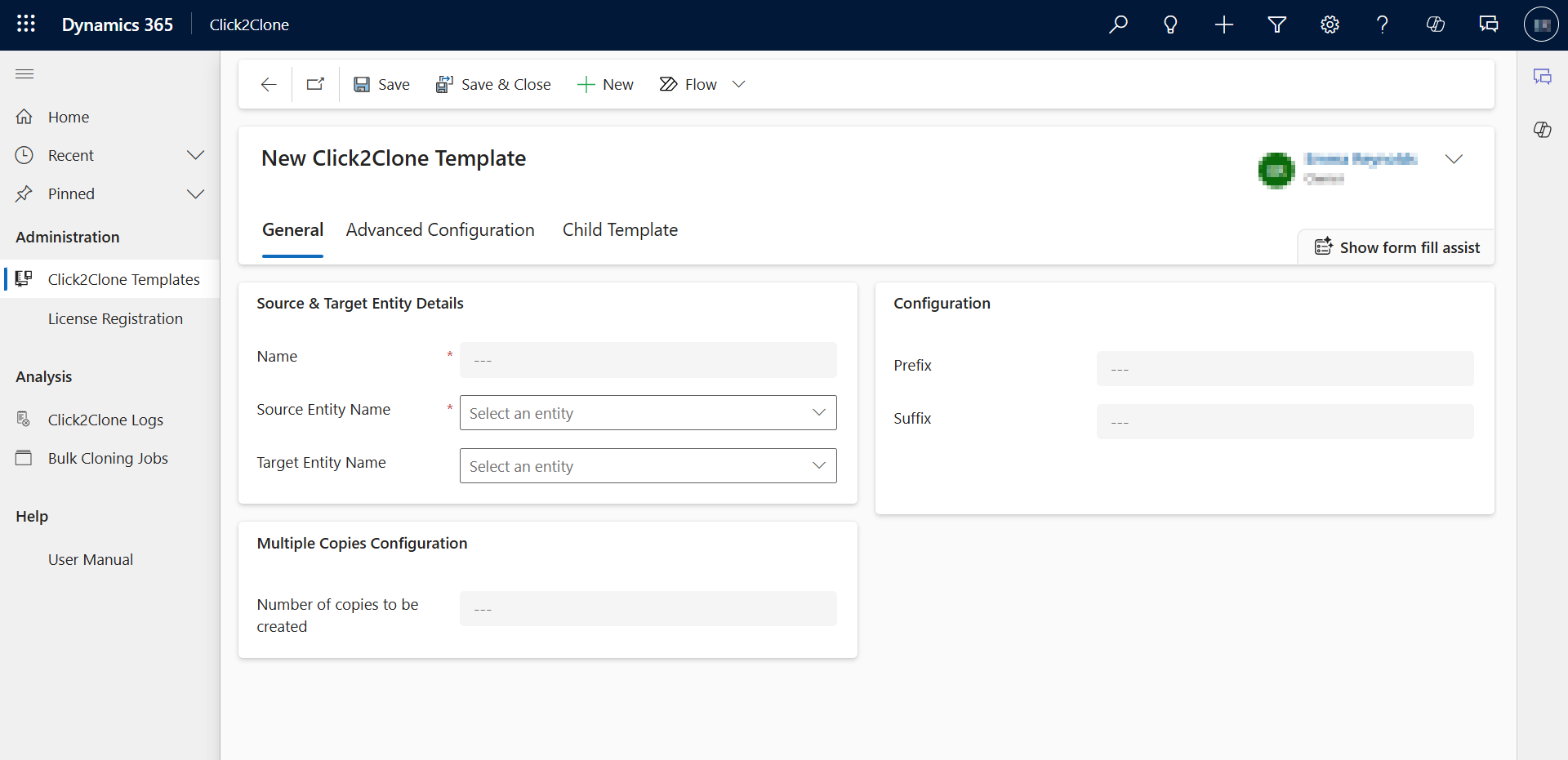
Task: Expand the Pinned section in sidebar
Action: [x=195, y=193]
